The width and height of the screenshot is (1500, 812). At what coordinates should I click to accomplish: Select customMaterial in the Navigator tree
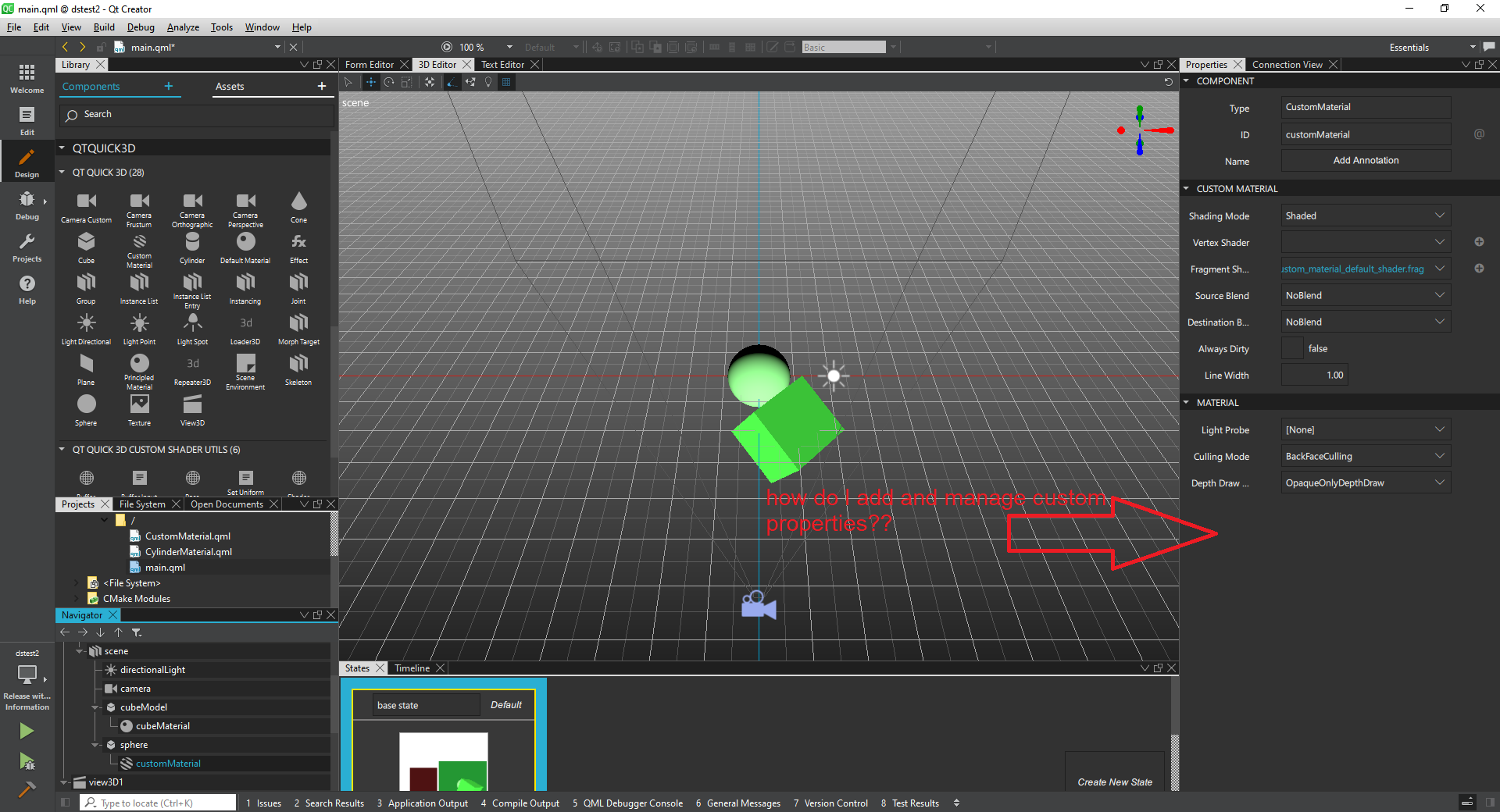[168, 764]
